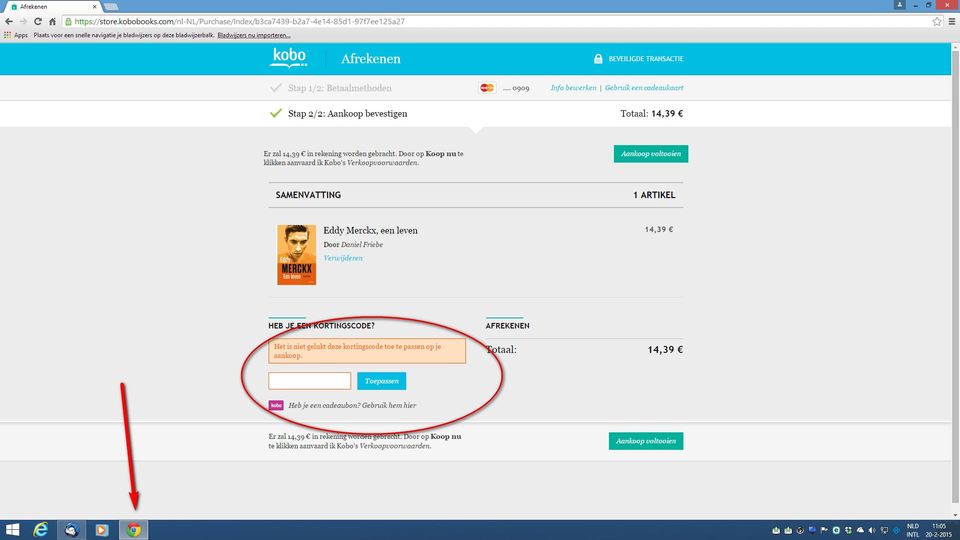960x540 pixels.
Task: Click the Action Center flag tray icon
Action: tap(824, 530)
